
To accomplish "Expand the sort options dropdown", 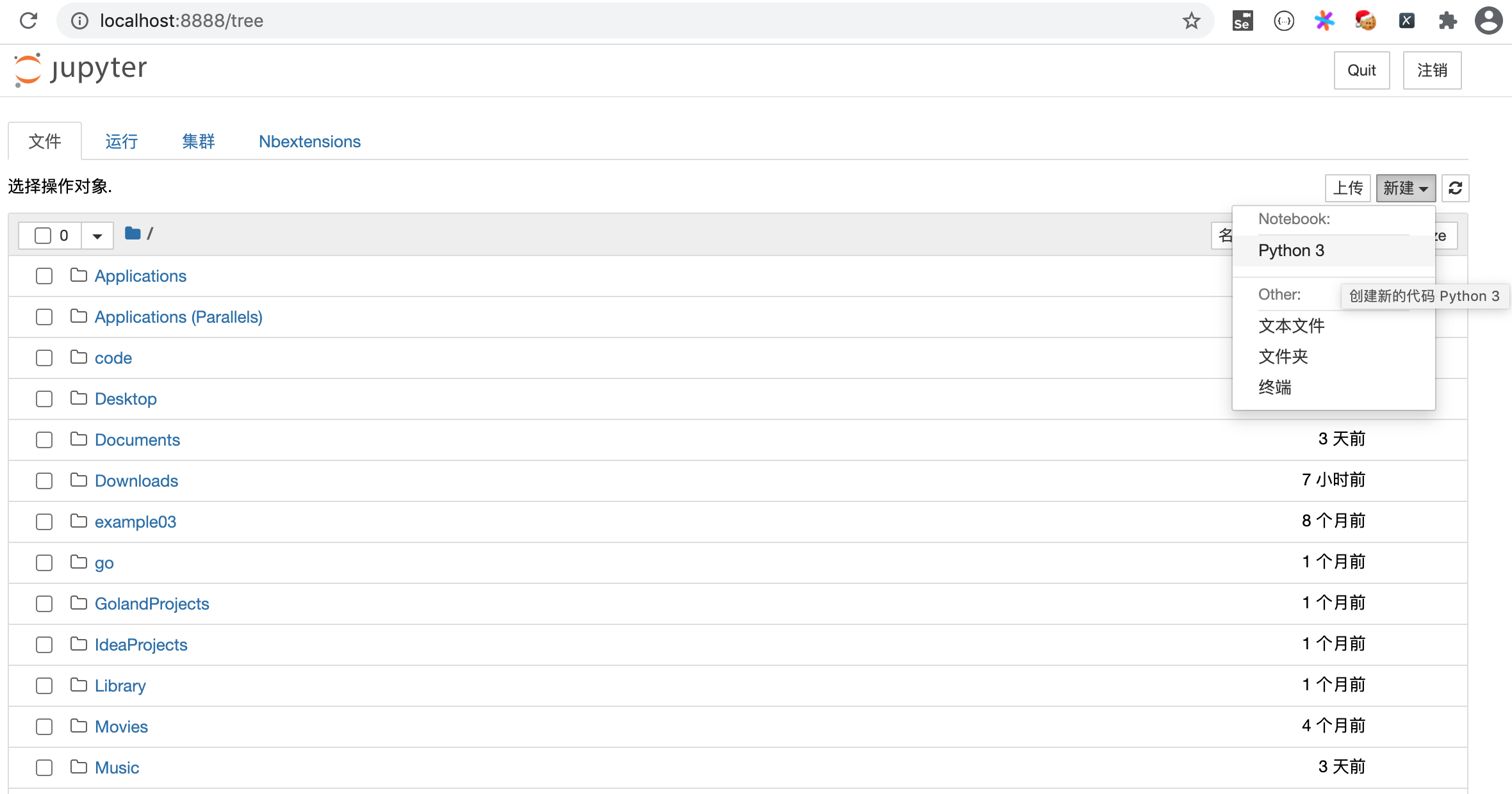I will tap(97, 234).
